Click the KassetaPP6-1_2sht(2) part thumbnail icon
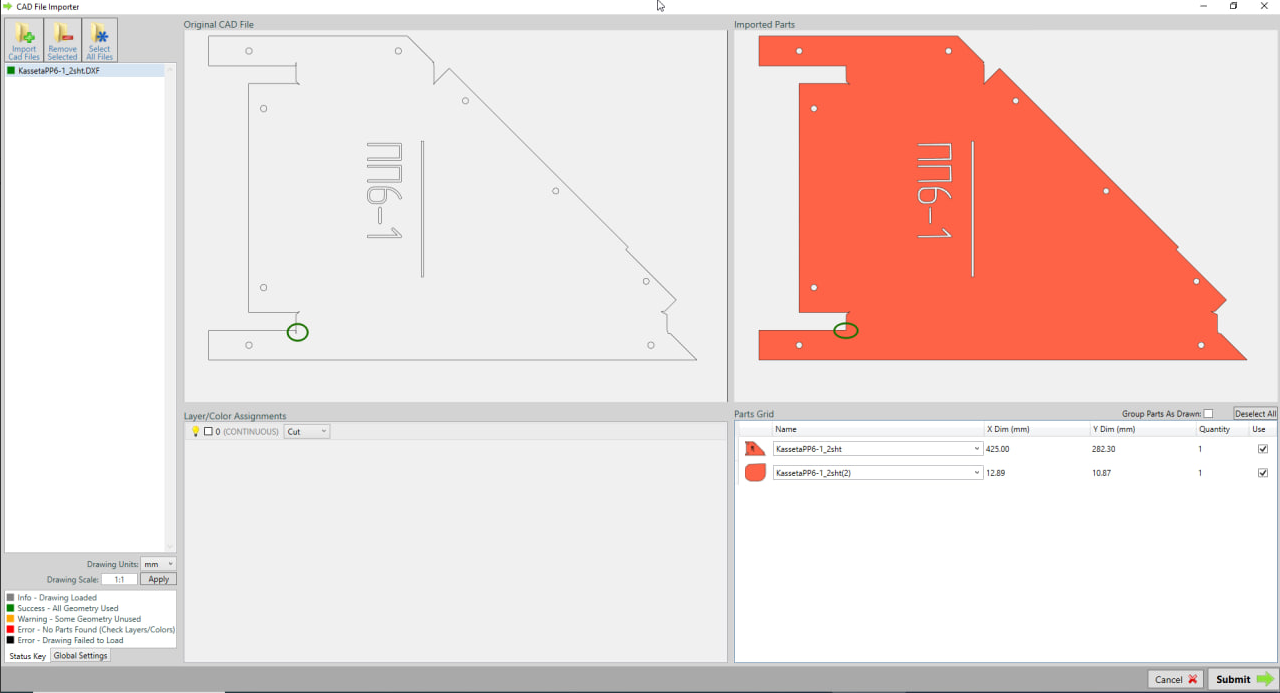The width and height of the screenshot is (1280, 693). tap(755, 473)
